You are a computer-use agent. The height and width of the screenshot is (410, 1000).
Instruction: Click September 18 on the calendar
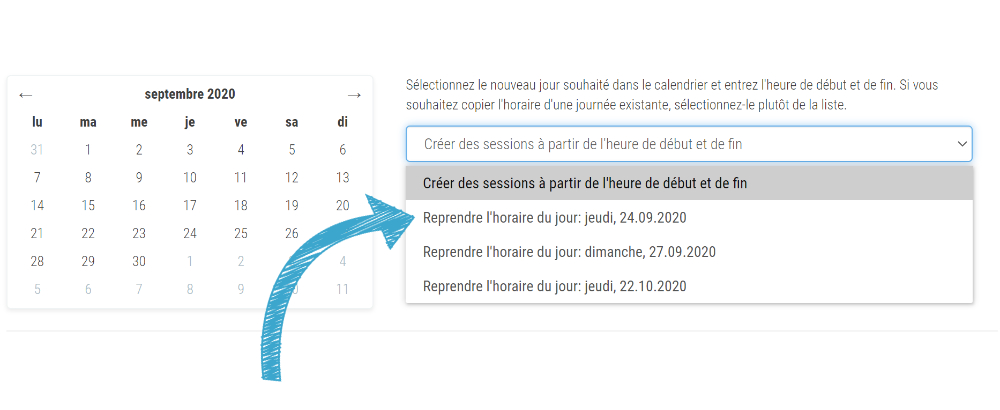(x=241, y=206)
